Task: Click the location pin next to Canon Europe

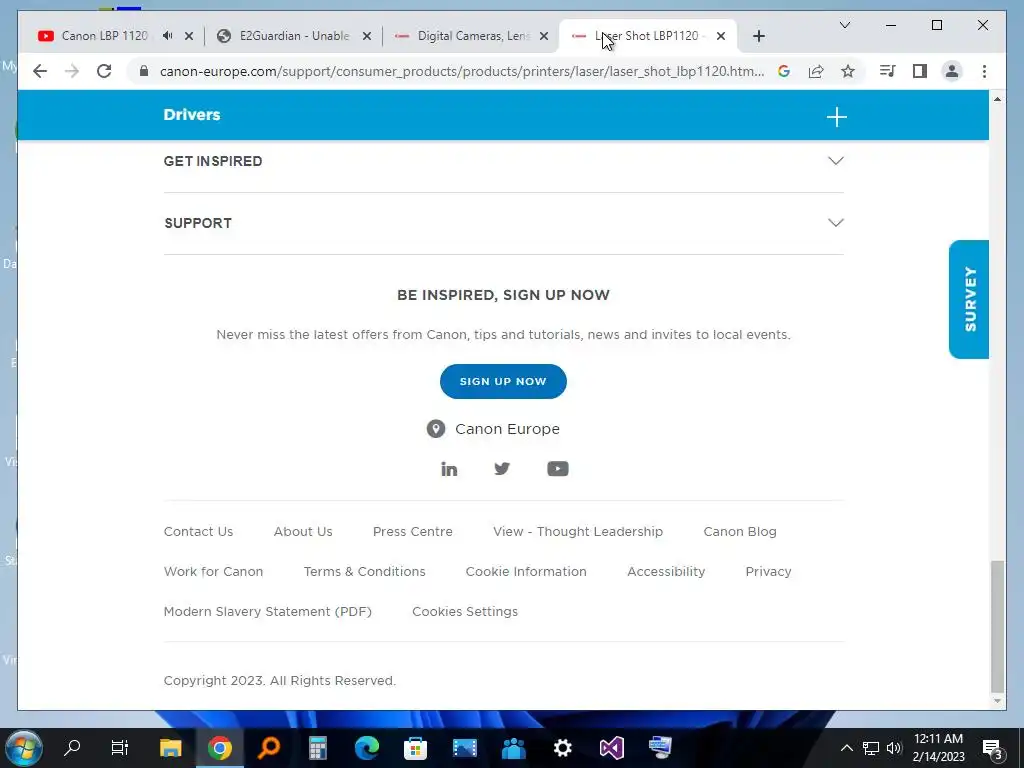Action: pos(436,429)
